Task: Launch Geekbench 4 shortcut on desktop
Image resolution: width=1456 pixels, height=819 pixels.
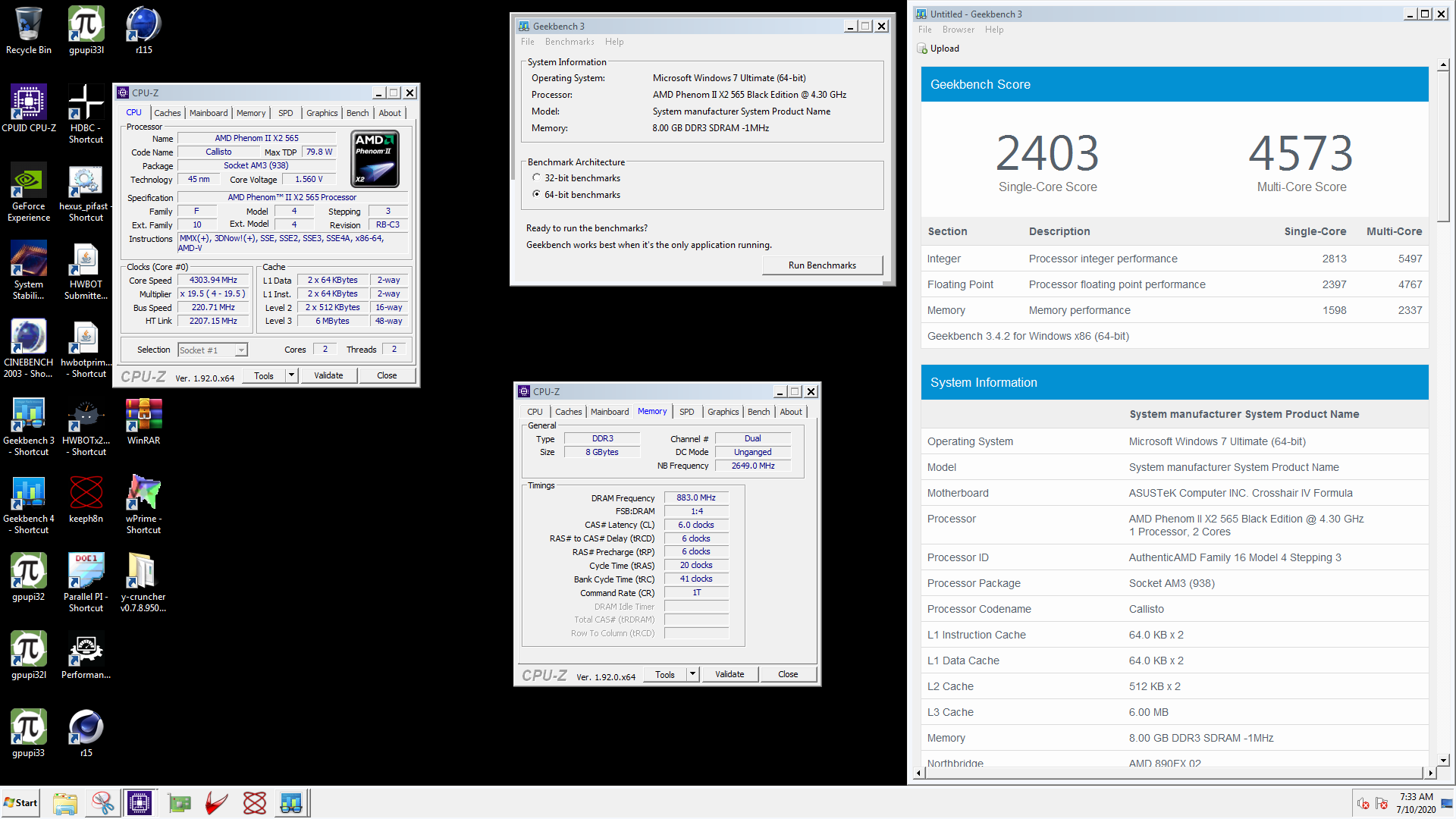Action: tap(29, 504)
